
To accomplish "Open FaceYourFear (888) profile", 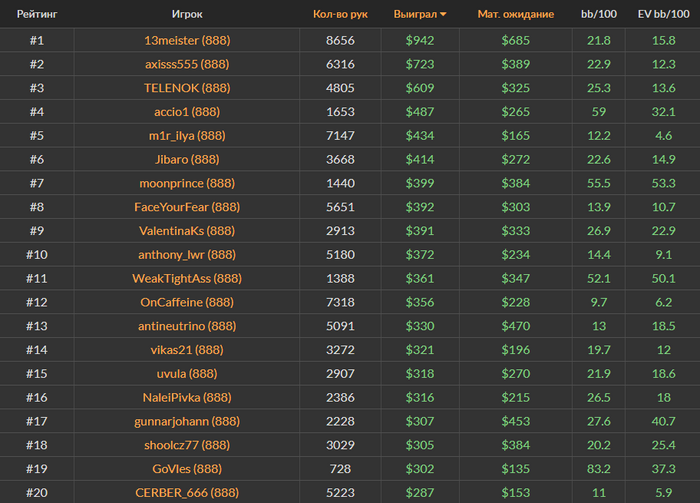I will pyautogui.click(x=186, y=207).
